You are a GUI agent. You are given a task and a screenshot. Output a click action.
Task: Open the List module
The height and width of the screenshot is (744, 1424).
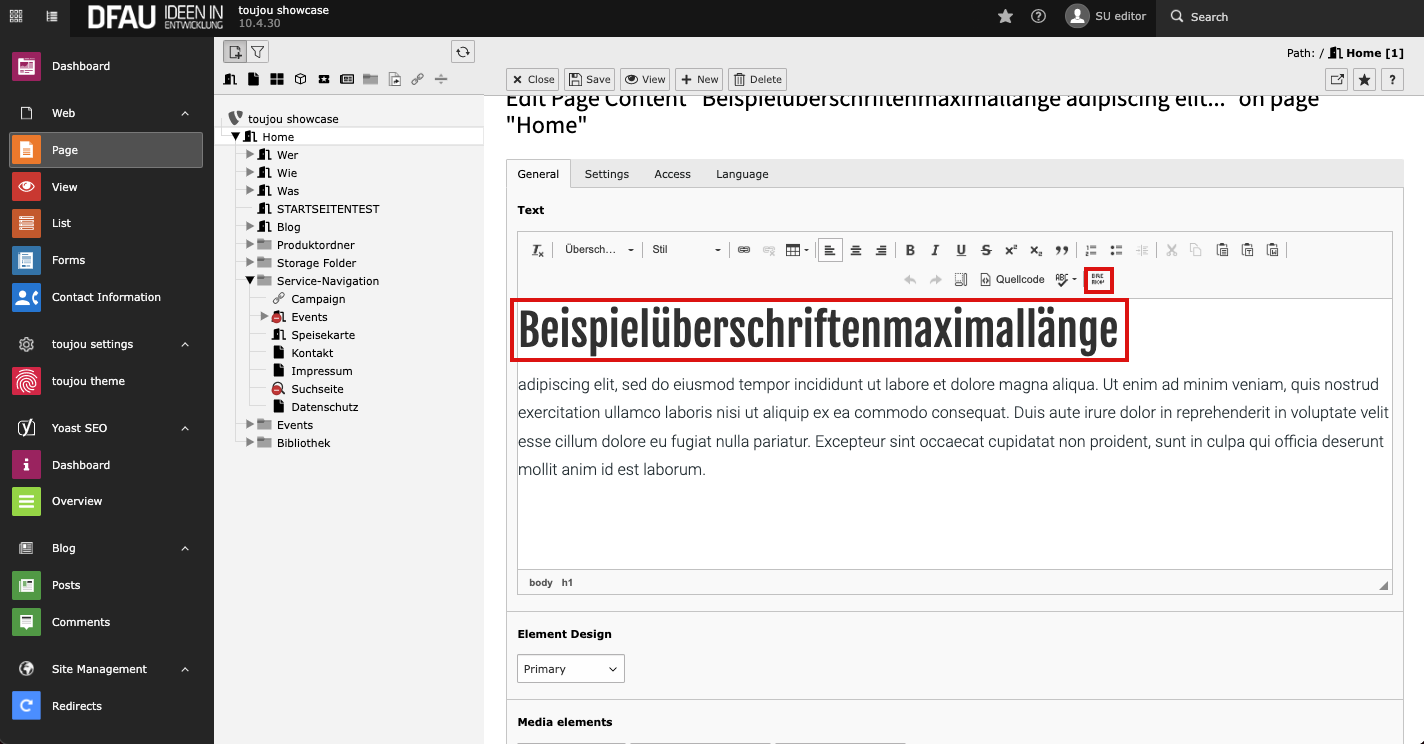click(x=106, y=223)
